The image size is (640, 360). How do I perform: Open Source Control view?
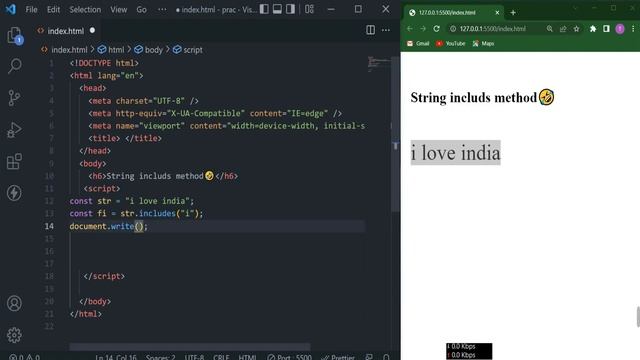(x=14, y=98)
